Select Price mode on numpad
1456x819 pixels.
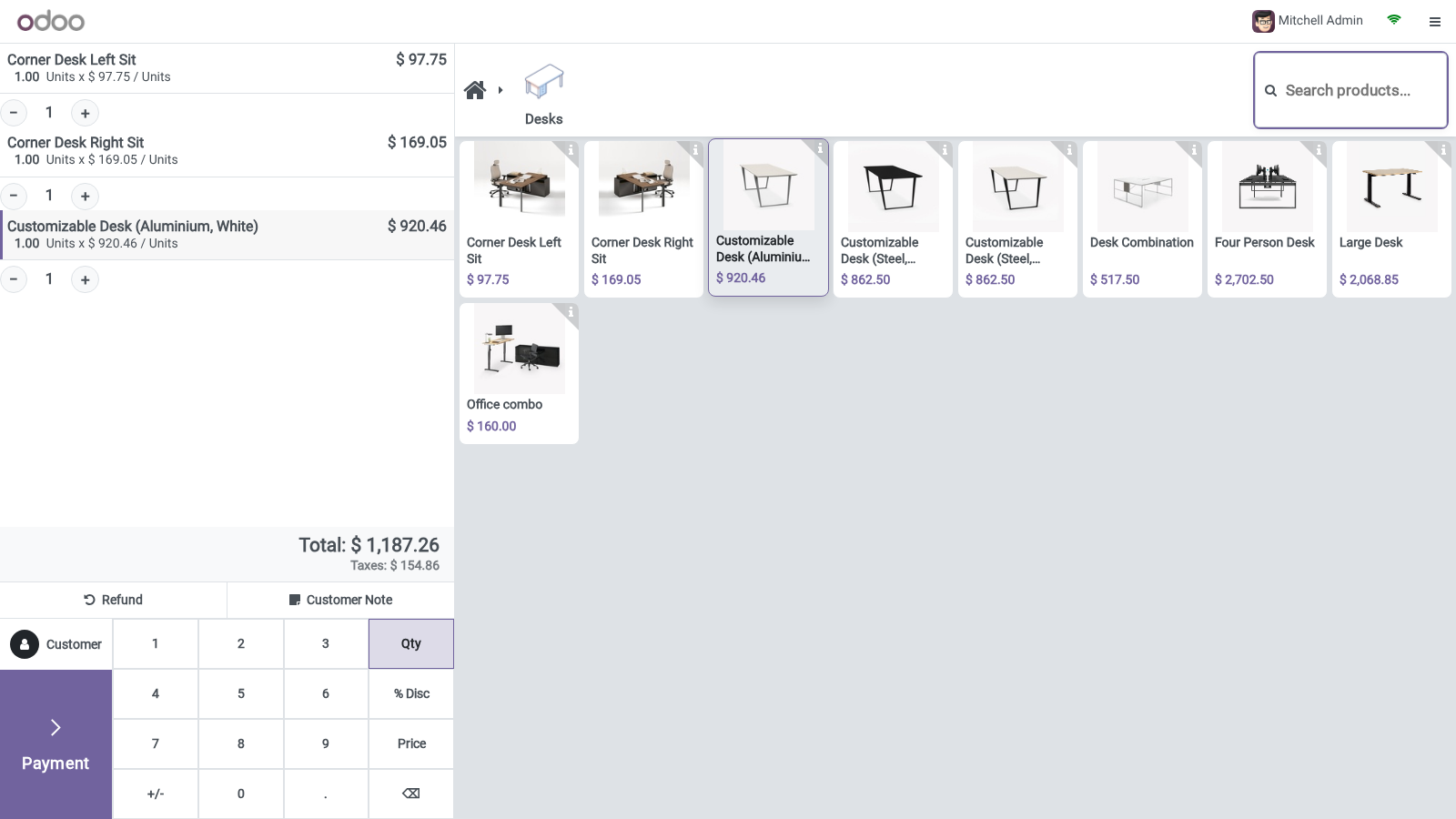point(411,743)
